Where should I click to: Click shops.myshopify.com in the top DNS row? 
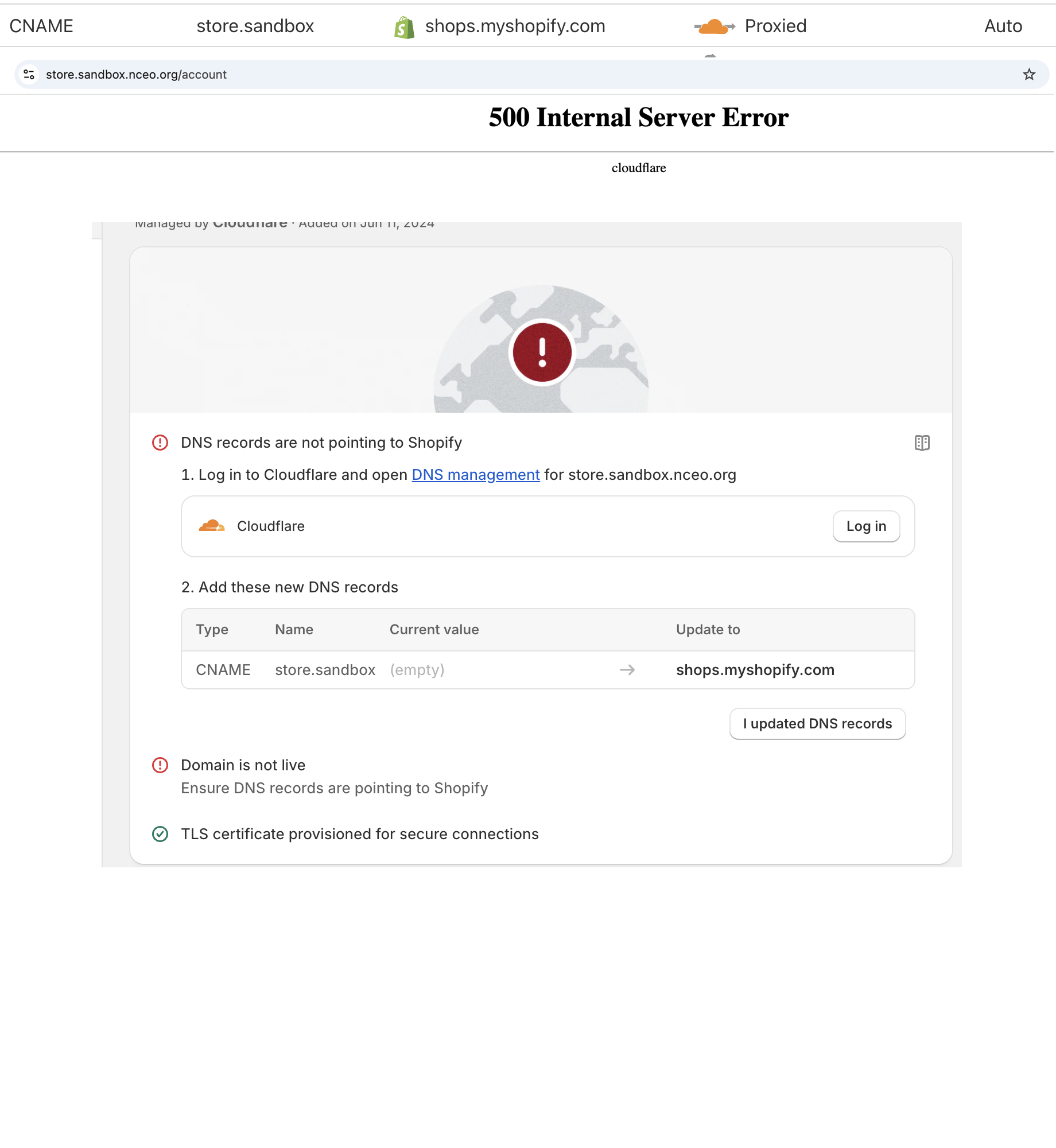tap(515, 26)
